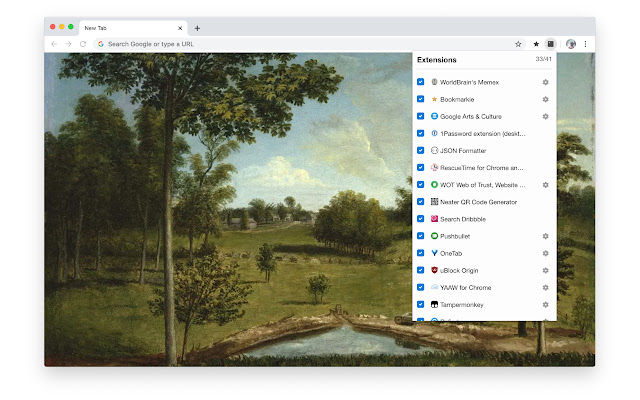
Task: Click the RescueTime extension icon
Action: click(434, 168)
